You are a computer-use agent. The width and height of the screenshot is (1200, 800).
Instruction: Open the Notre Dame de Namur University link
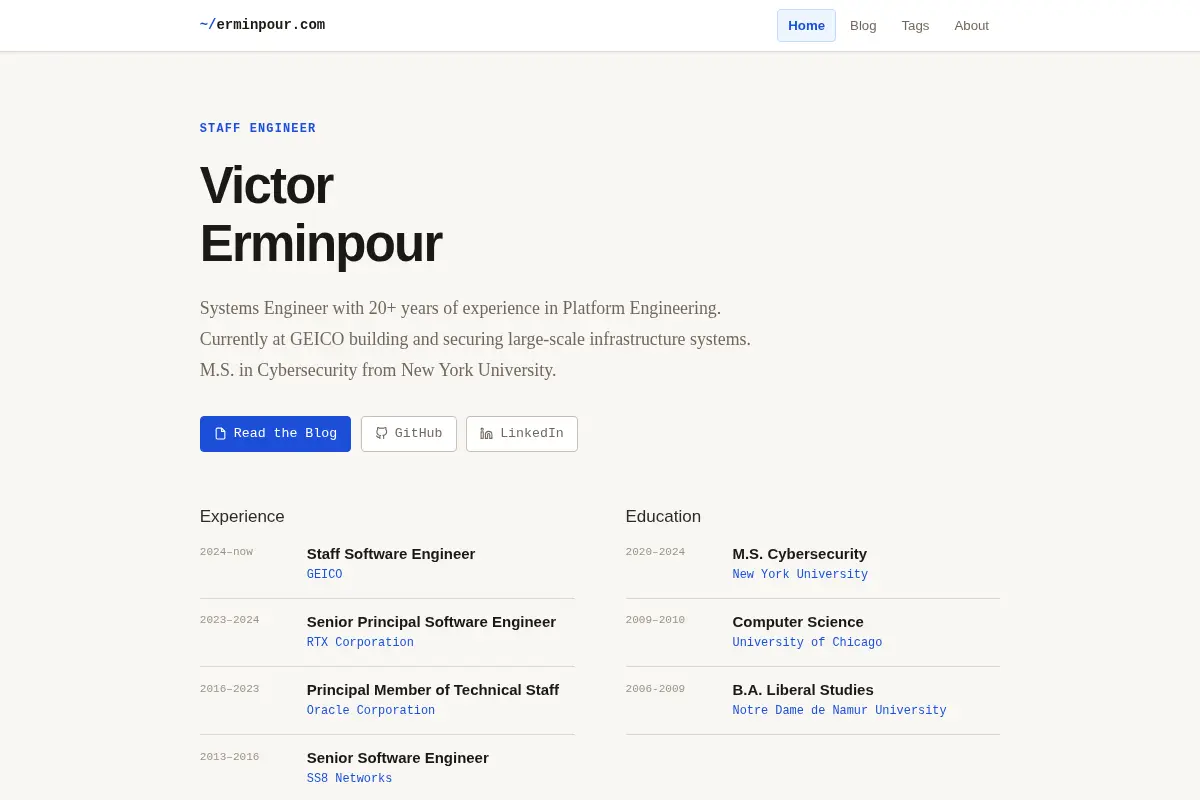839,711
